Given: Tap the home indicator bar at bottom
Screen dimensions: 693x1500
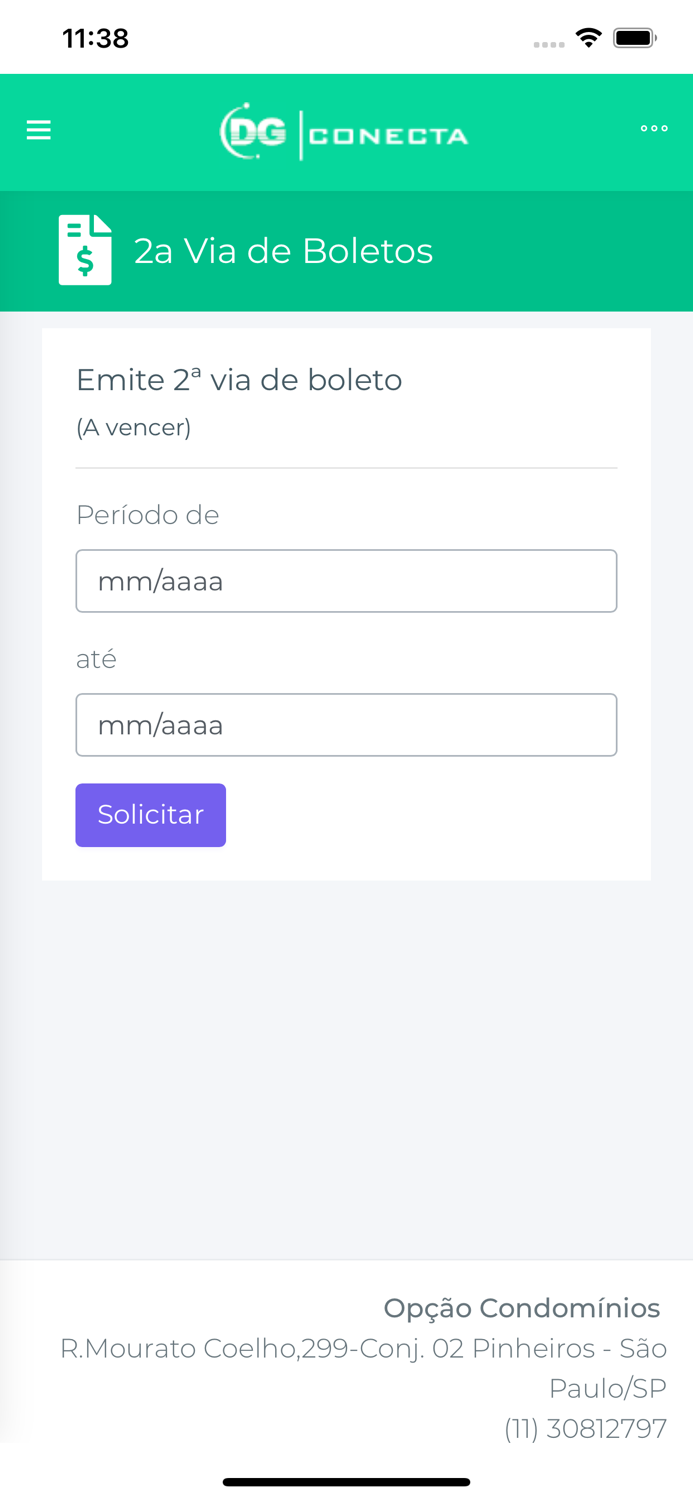Looking at the screenshot, I should [346, 1481].
